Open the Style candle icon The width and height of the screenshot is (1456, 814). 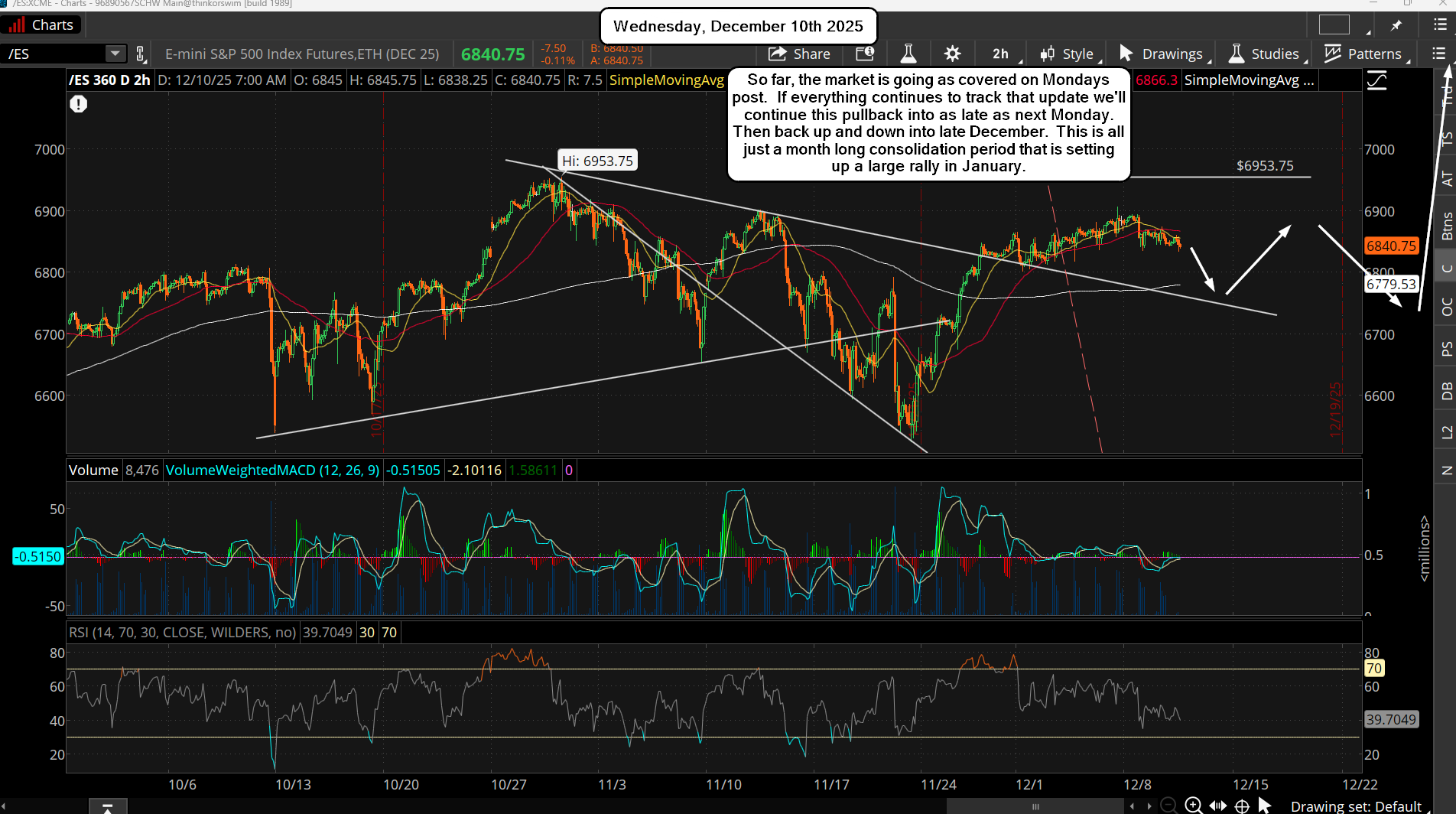[x=1047, y=54]
